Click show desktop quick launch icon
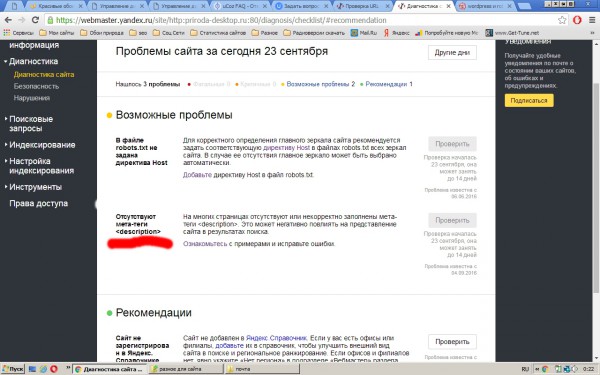Image resolution: width=600 pixels, height=375 pixels. pyautogui.click(x=33, y=369)
